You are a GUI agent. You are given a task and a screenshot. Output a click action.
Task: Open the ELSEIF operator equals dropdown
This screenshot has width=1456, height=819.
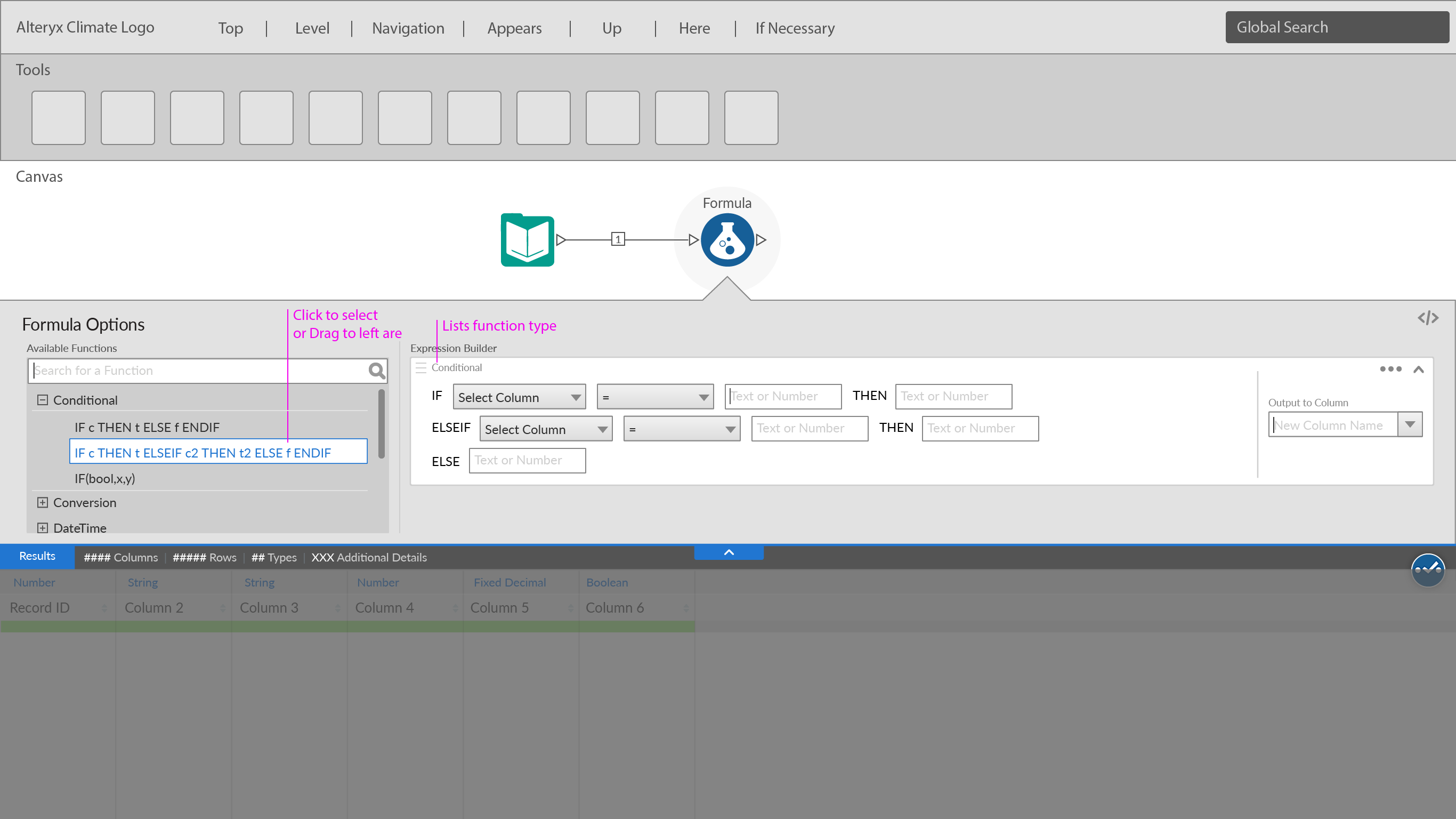coord(681,429)
